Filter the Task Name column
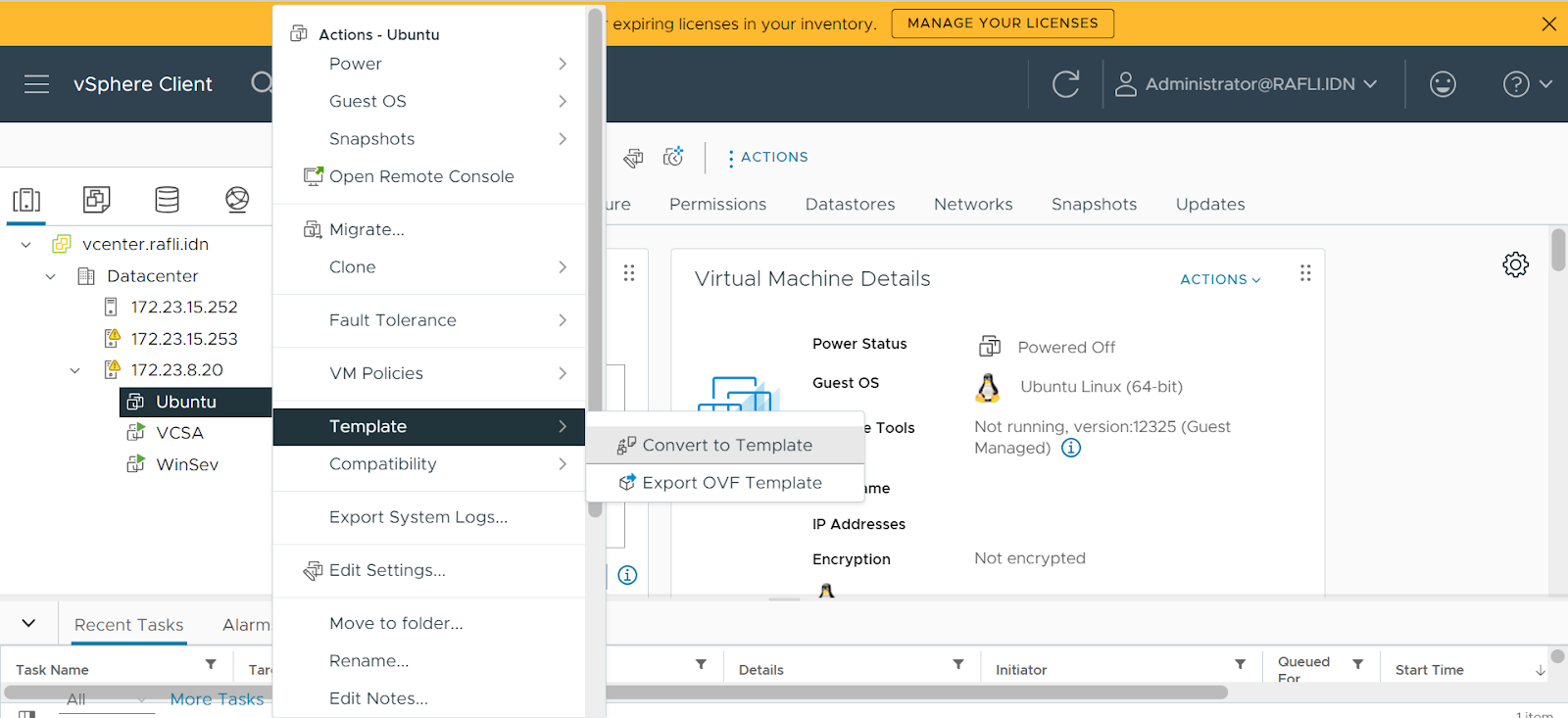 click(x=211, y=665)
